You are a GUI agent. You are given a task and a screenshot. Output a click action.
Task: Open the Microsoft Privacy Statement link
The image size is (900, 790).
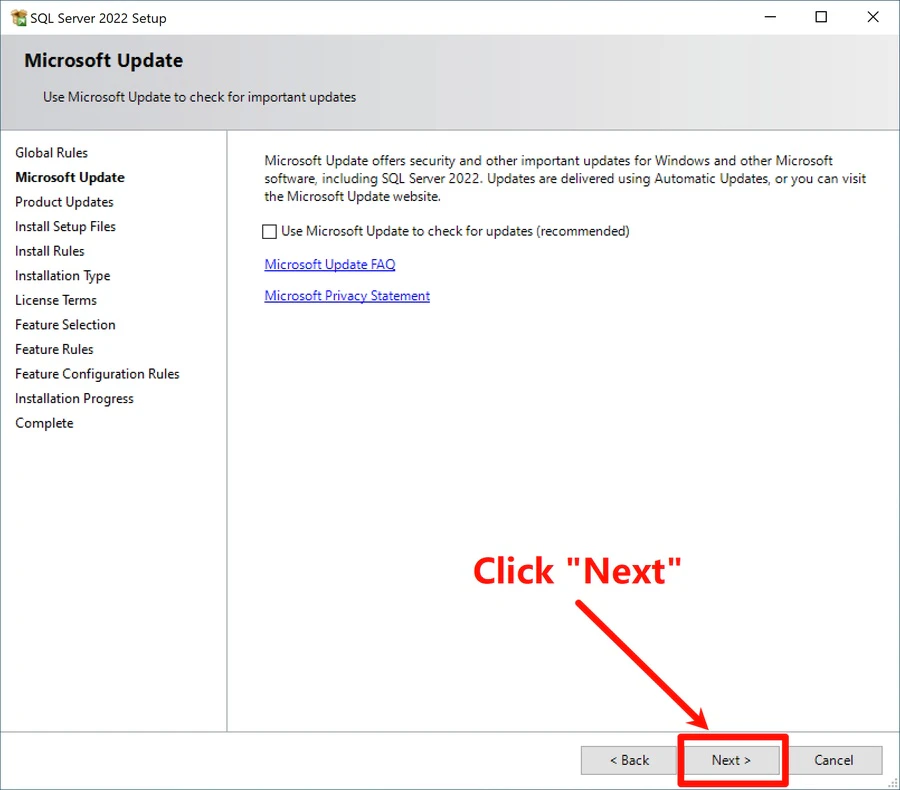(x=347, y=296)
